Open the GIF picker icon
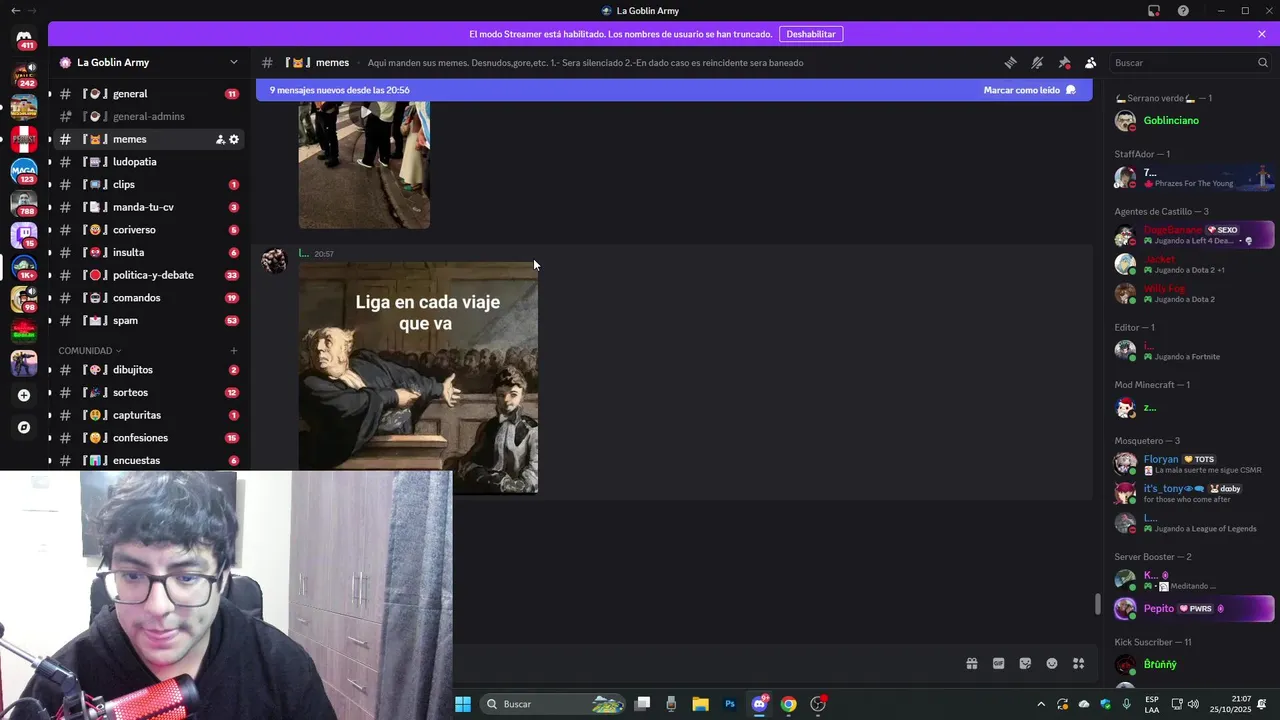The height and width of the screenshot is (720, 1280). click(998, 663)
